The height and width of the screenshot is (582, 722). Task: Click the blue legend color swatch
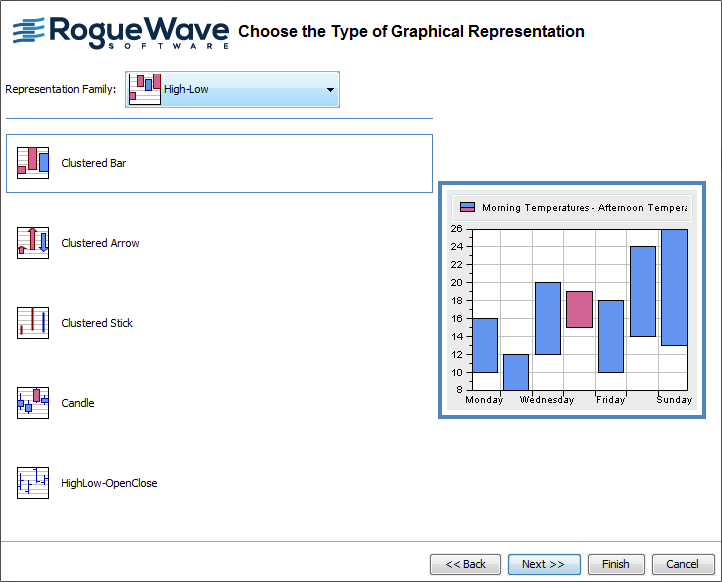467,208
